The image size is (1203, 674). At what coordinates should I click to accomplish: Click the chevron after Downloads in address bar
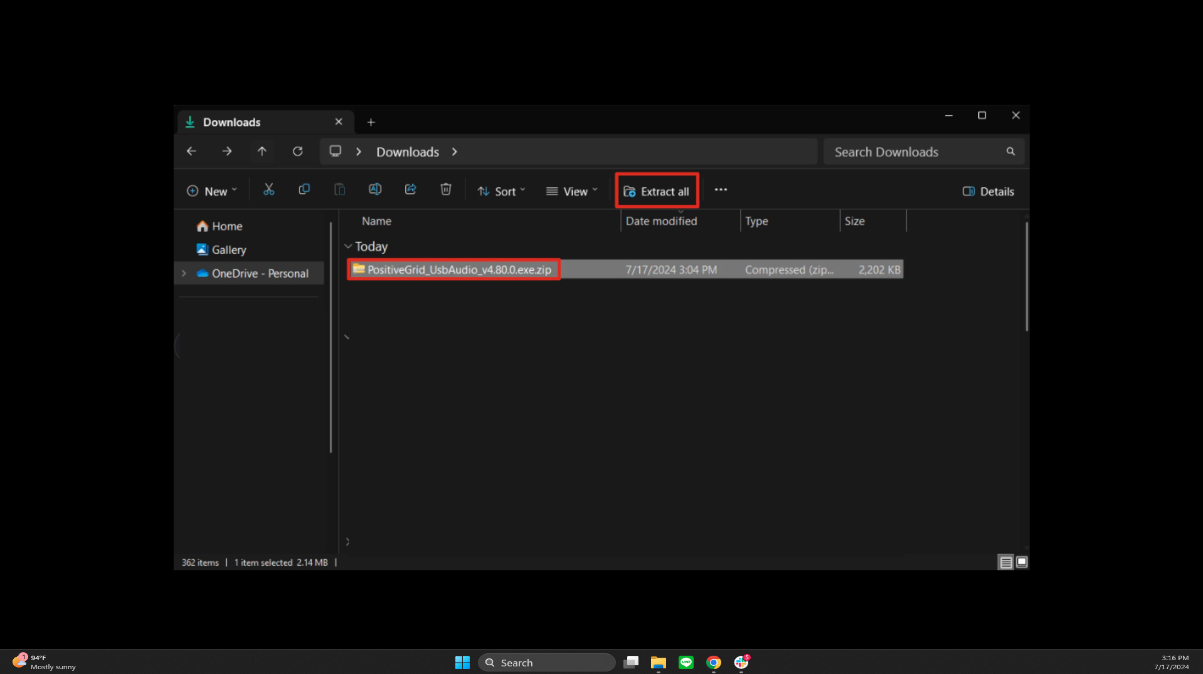(454, 152)
